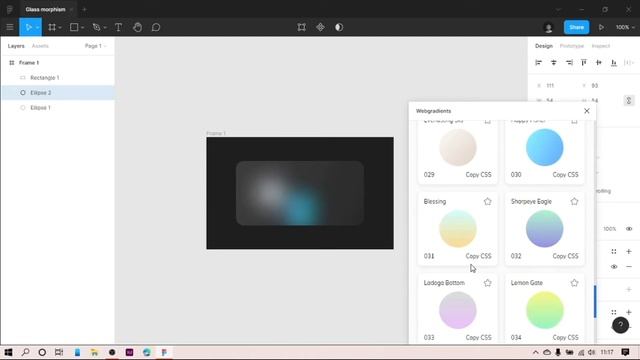Open the Windows Start menu

click(8, 352)
